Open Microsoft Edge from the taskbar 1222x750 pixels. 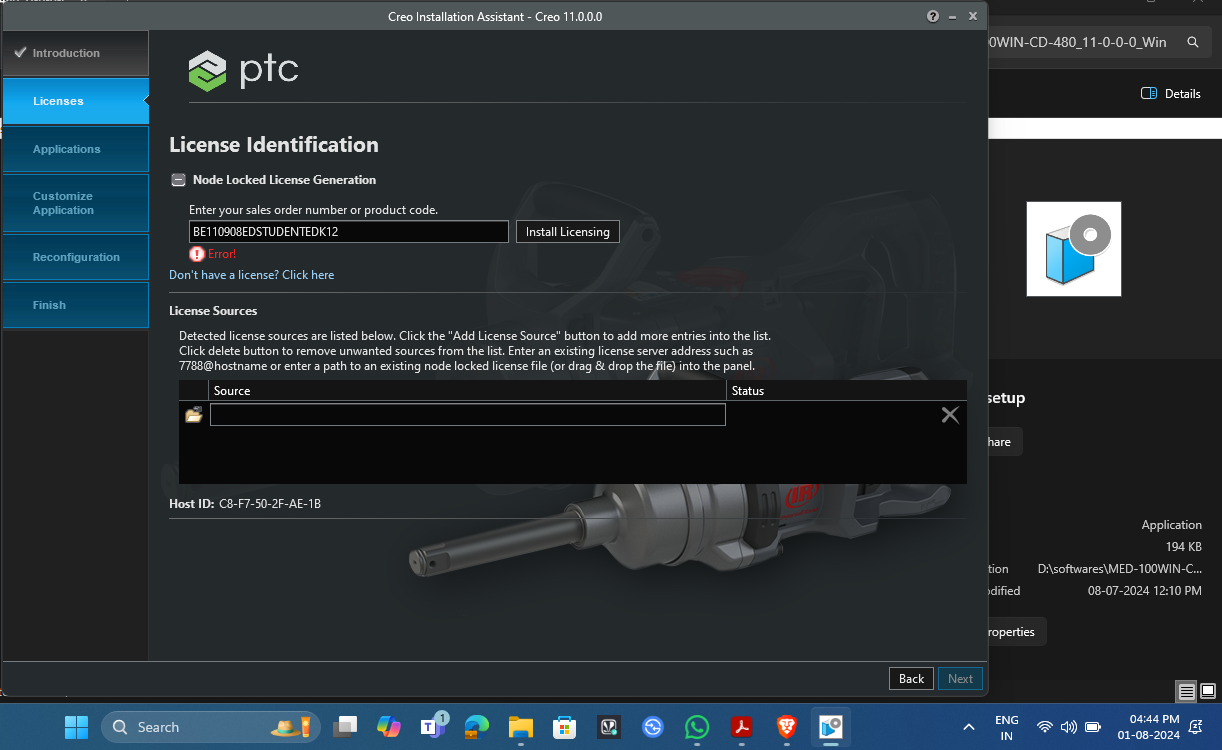click(477, 727)
